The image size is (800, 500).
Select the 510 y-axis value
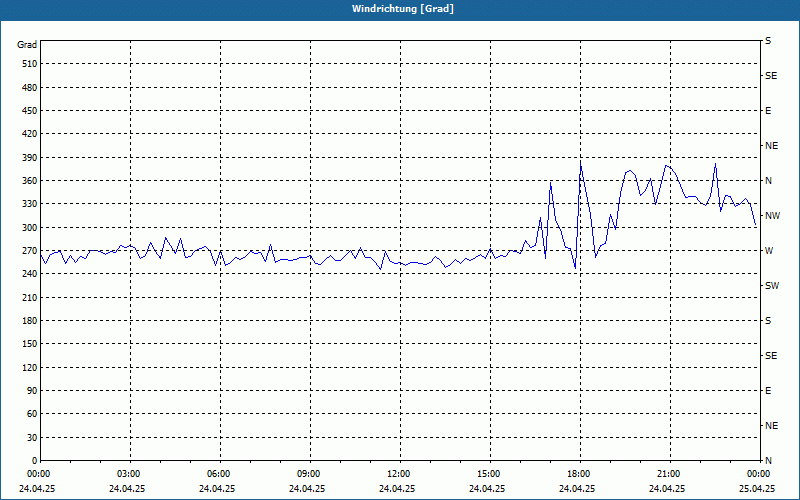[x=30, y=64]
